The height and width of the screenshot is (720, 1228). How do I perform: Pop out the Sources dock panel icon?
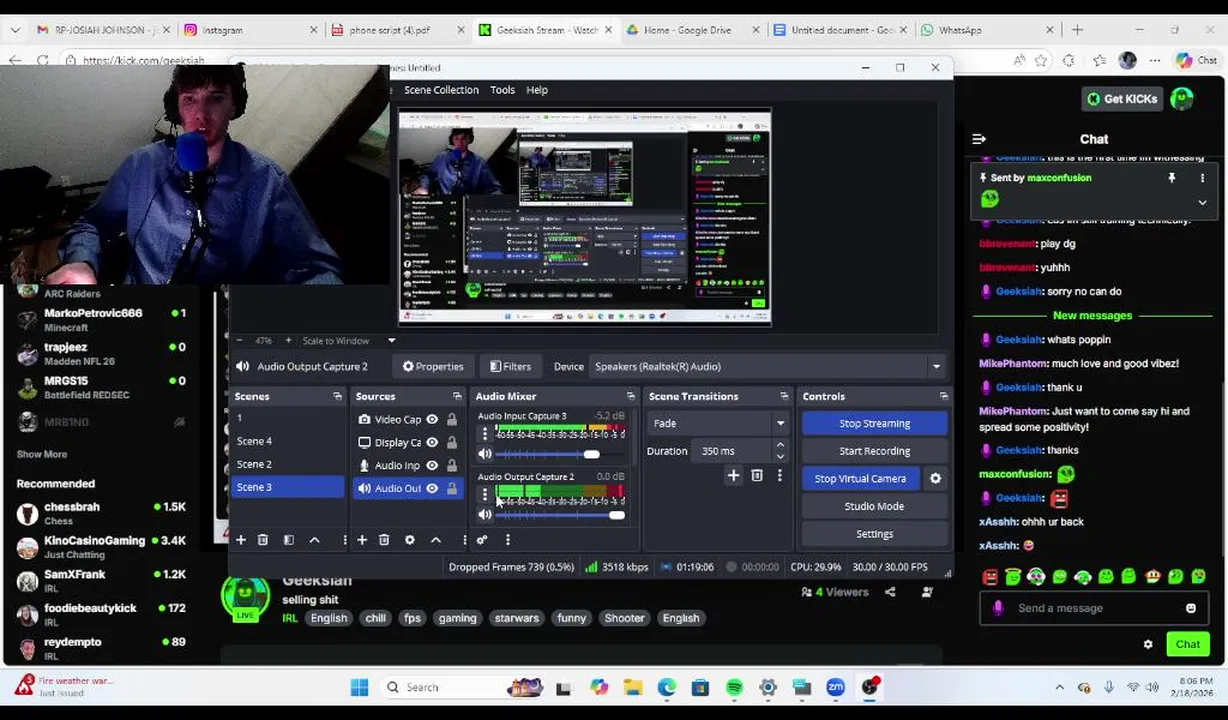point(457,397)
